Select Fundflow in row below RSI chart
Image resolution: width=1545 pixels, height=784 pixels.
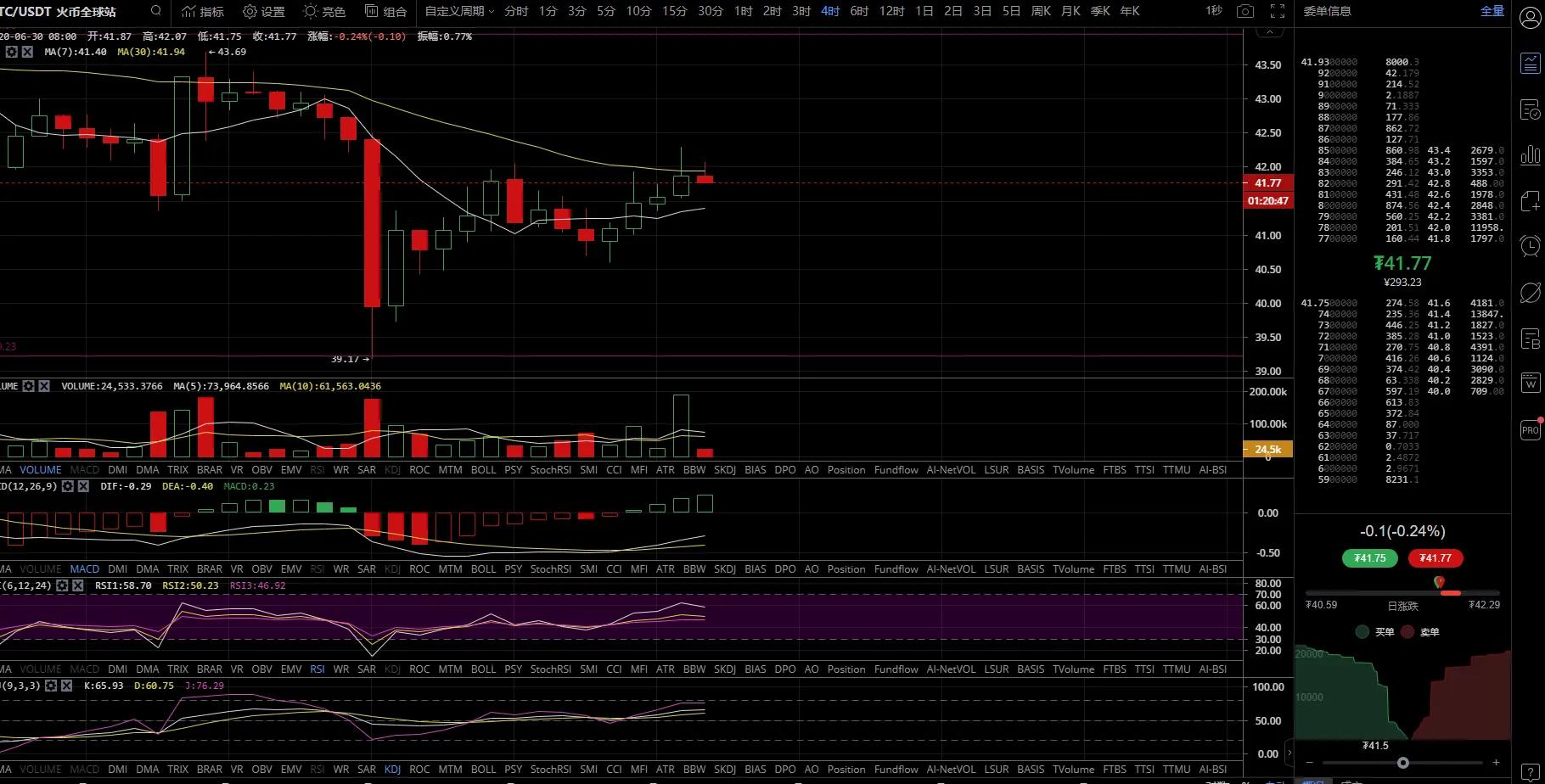coord(896,669)
